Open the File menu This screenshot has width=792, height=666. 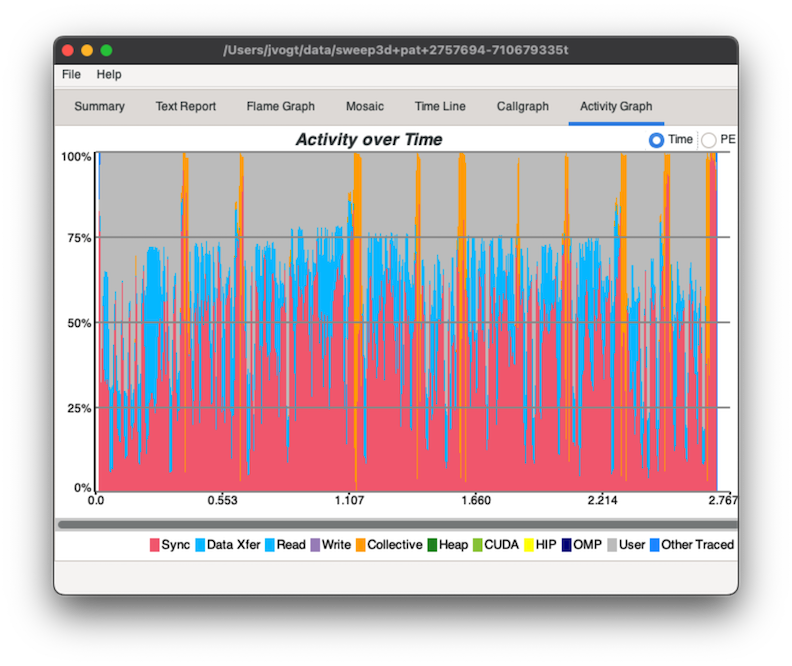71,75
